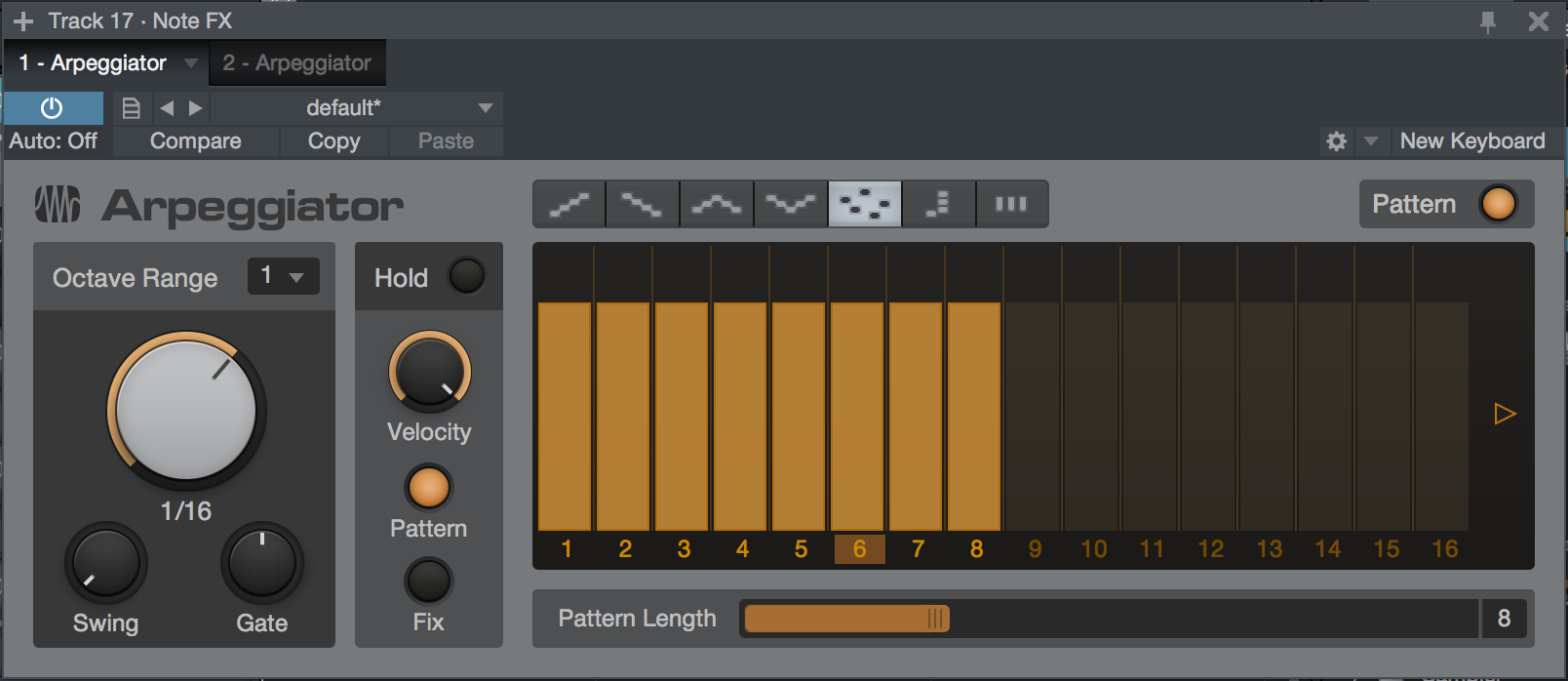Click pattern step 8 bar
The image size is (1568, 681).
[x=975, y=417]
